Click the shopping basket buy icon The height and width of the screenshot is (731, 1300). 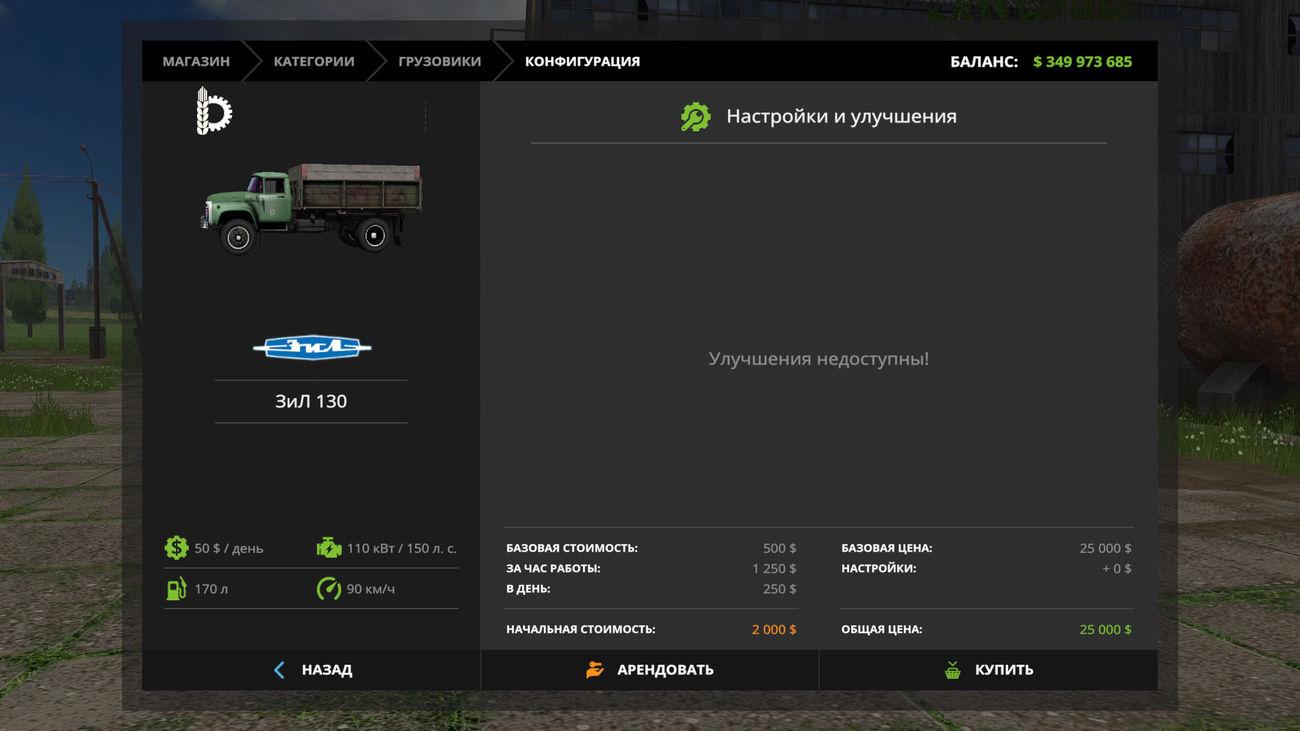click(x=953, y=670)
